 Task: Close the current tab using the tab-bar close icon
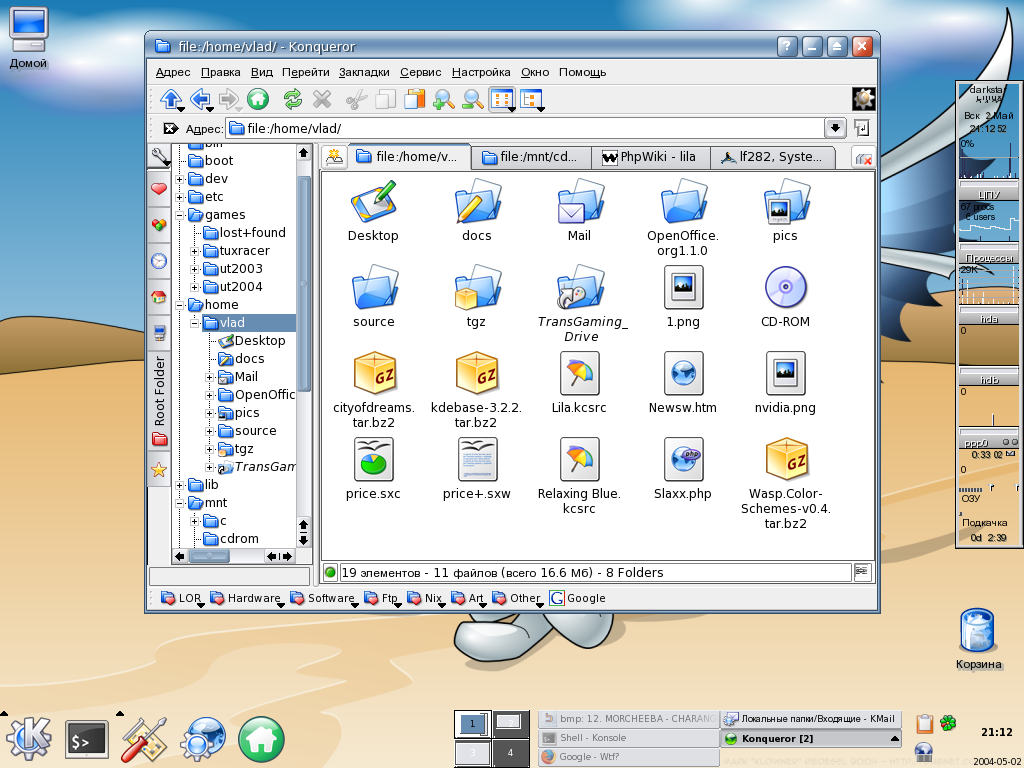[x=863, y=159]
